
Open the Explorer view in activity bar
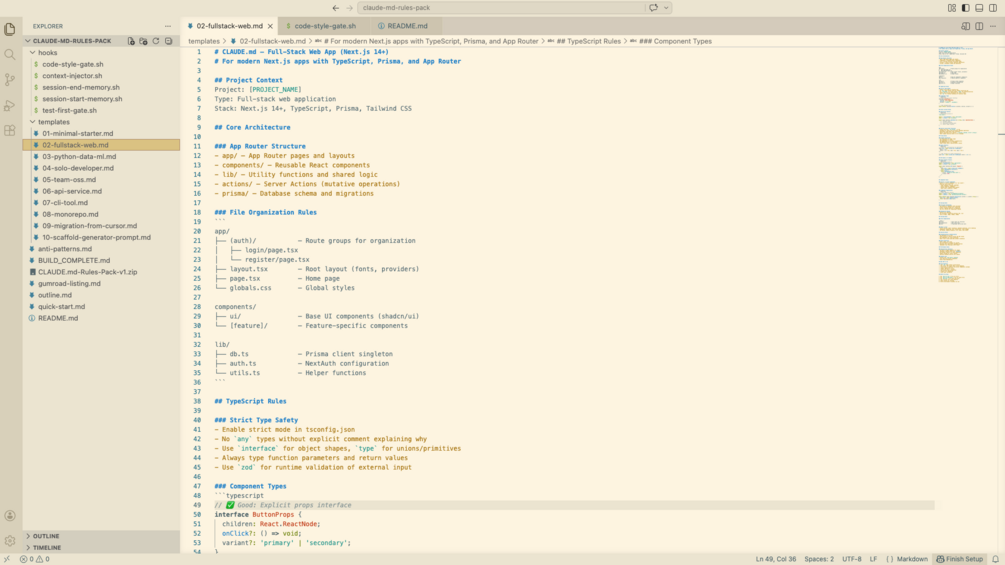[10, 29]
